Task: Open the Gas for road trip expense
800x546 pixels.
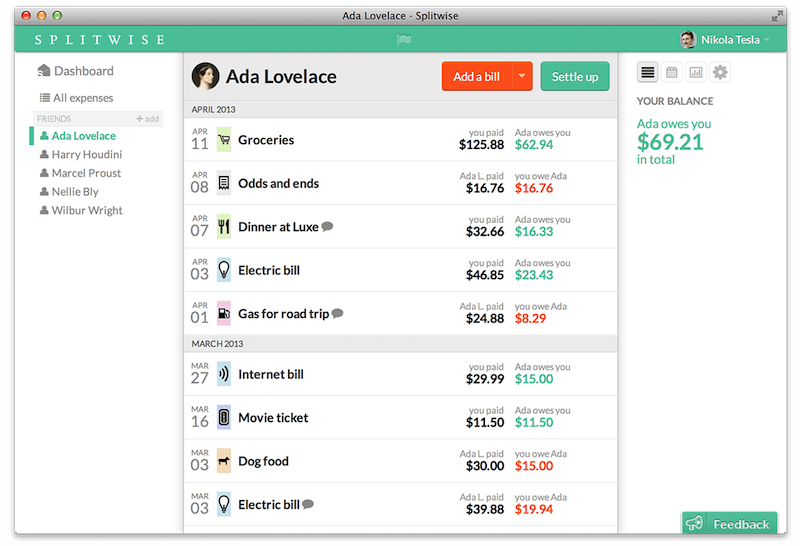Action: point(401,313)
